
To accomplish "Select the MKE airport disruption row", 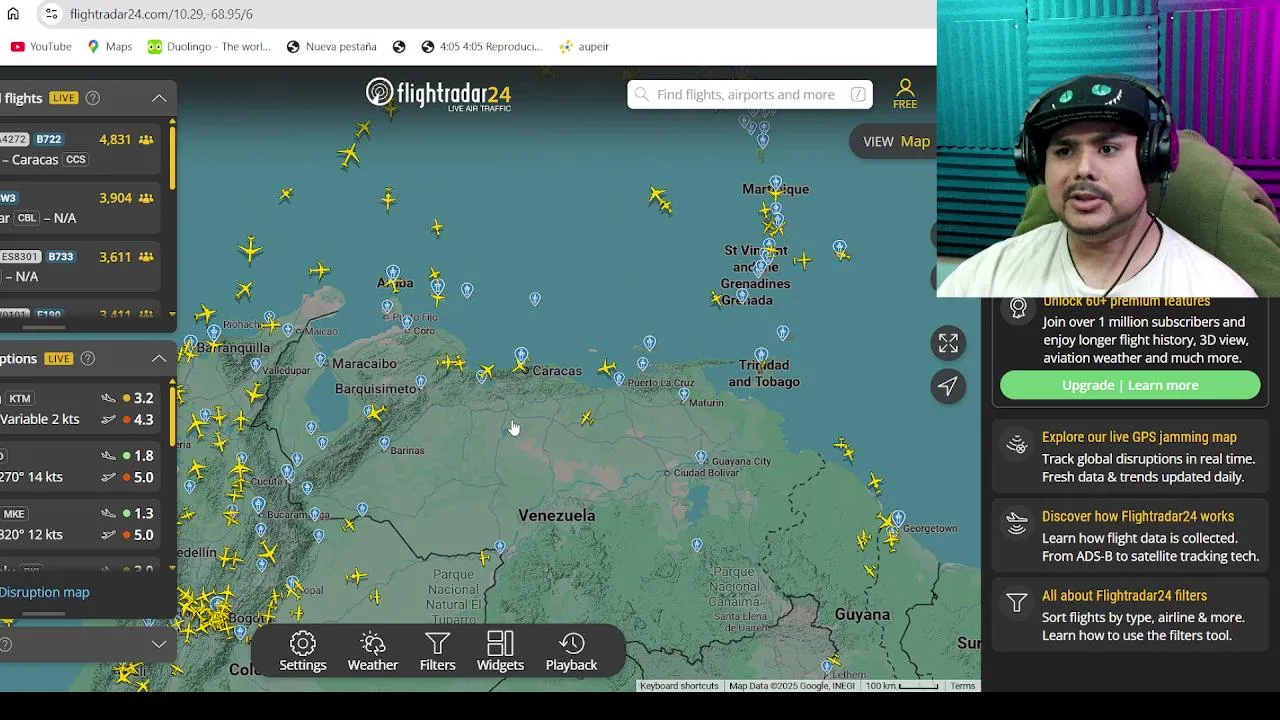I will click(80, 524).
